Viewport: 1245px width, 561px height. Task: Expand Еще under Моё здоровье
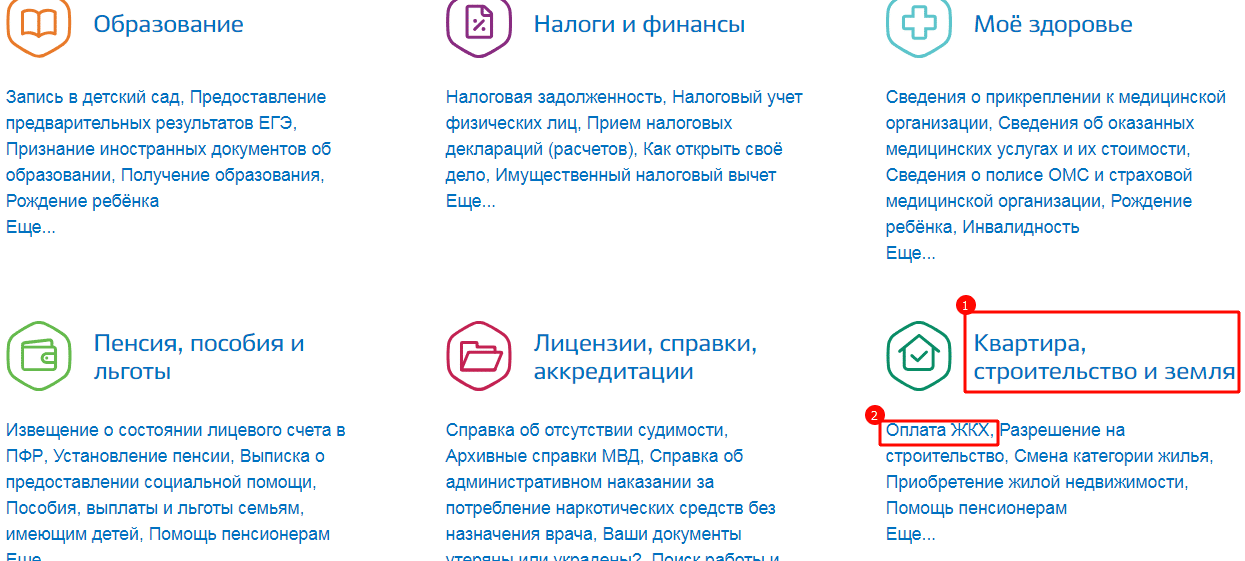[910, 253]
